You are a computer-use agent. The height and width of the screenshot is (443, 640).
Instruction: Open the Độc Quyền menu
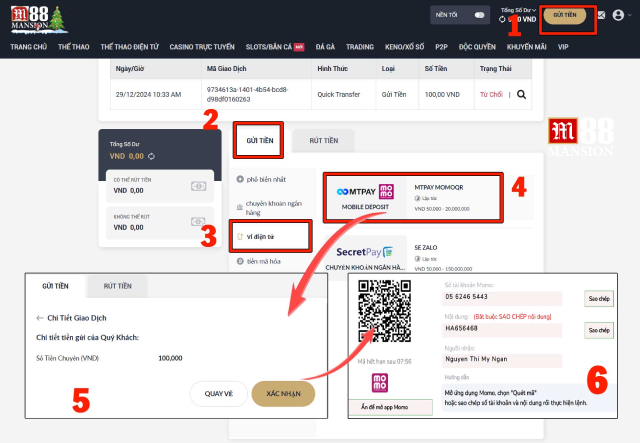point(477,47)
